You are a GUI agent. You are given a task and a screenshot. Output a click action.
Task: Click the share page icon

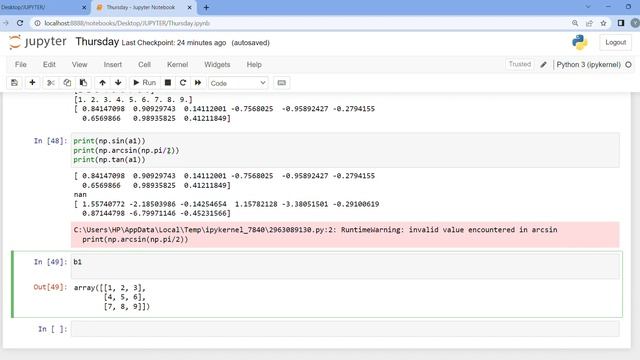click(x=589, y=23)
